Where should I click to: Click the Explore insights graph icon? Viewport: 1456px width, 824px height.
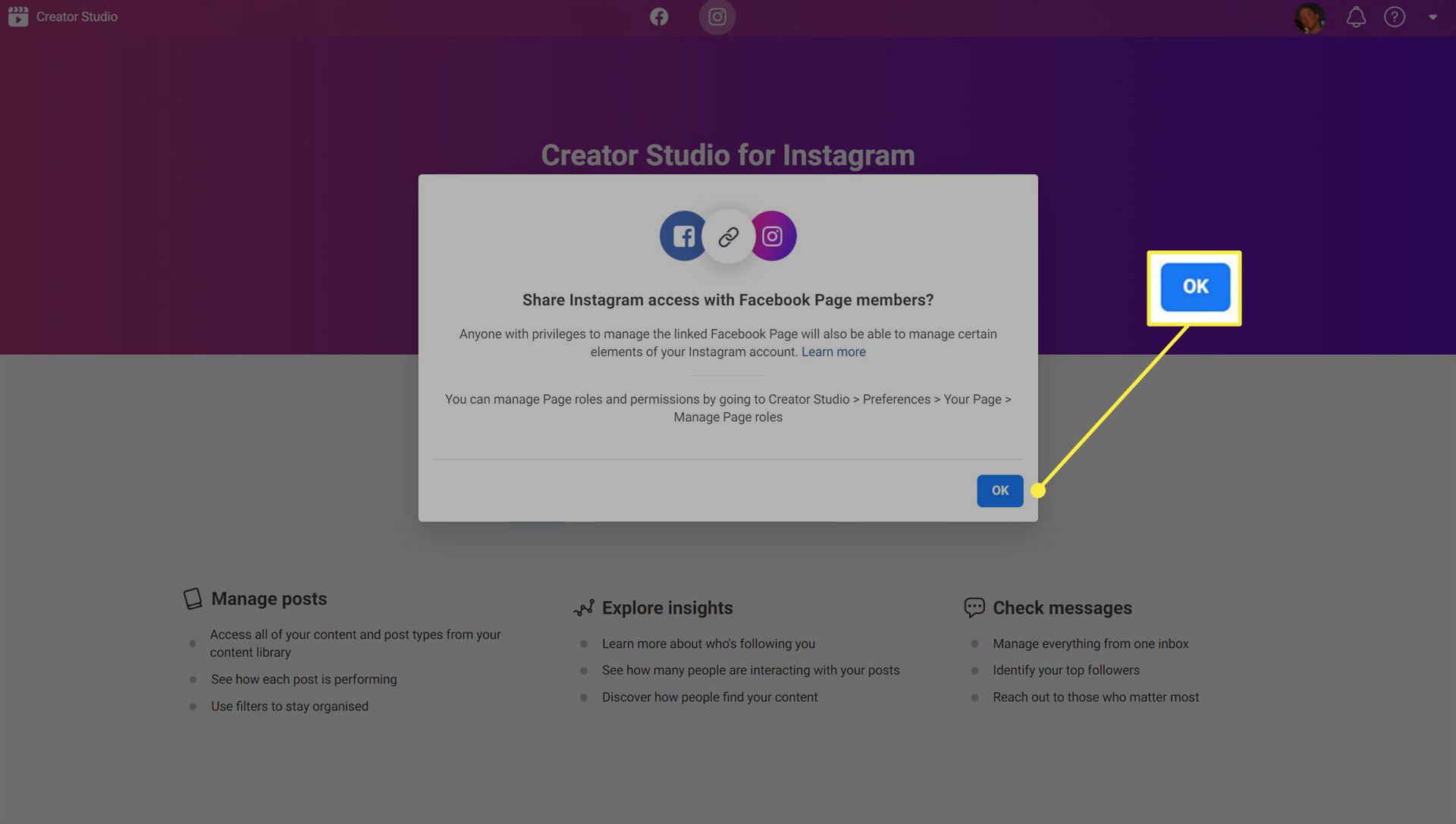[x=583, y=608]
